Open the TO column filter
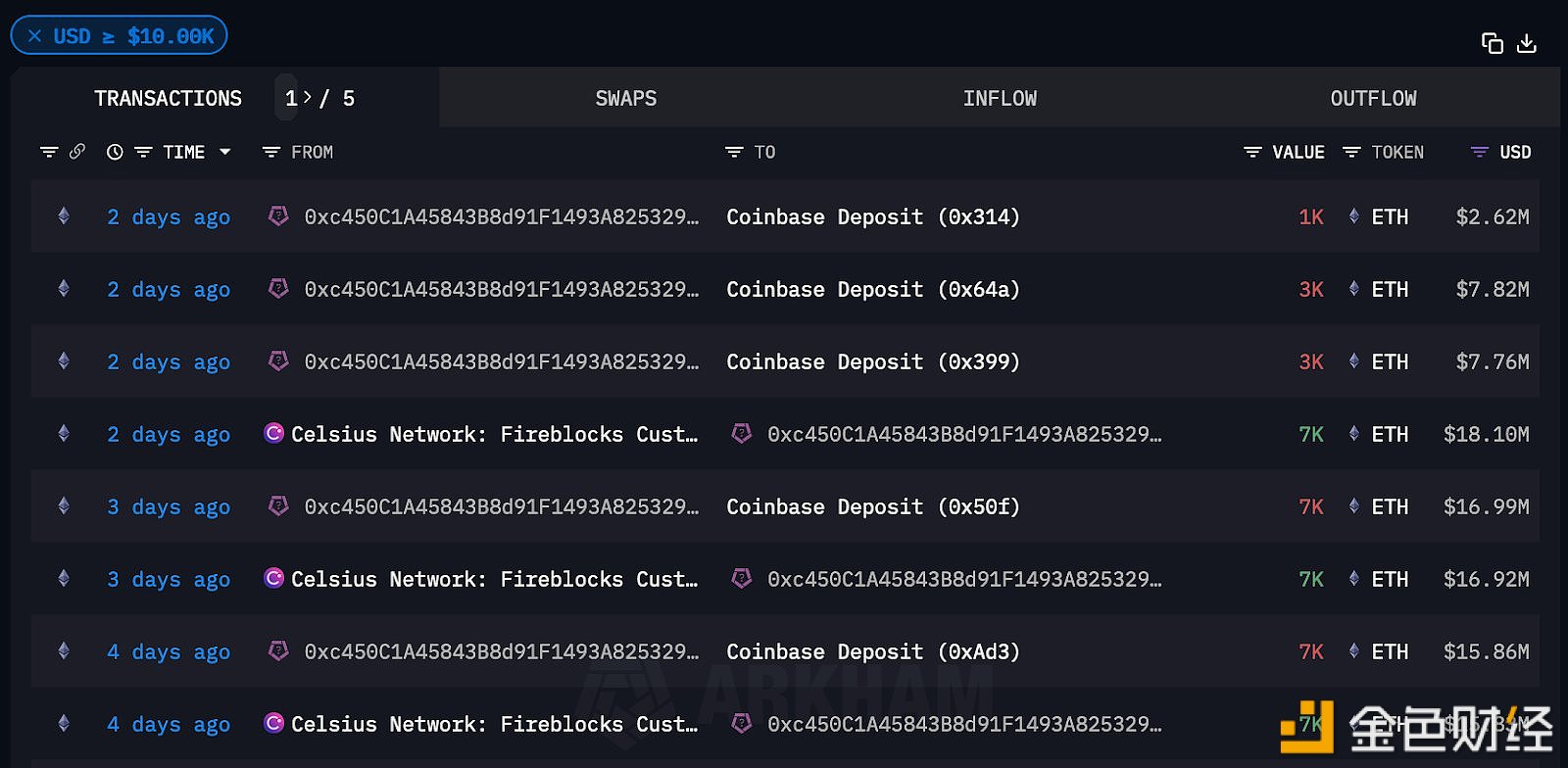 734,152
